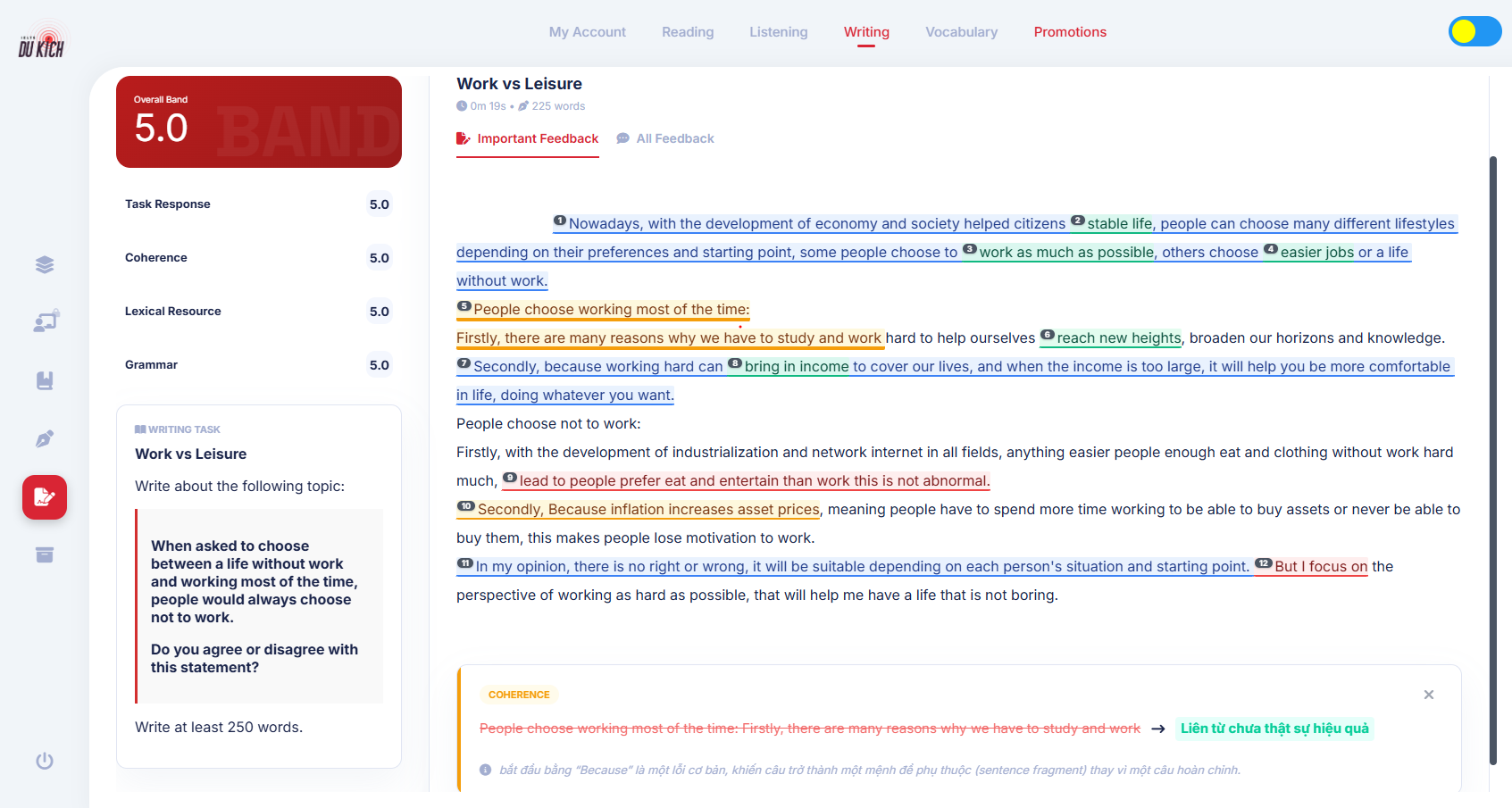
Task: Go to the Listening section
Action: (778, 32)
